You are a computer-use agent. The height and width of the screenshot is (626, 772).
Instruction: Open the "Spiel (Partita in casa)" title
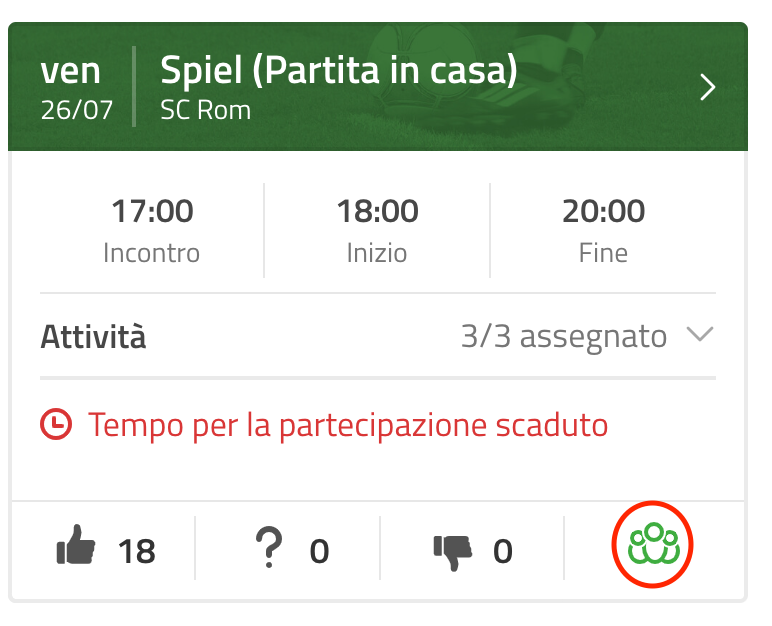pos(339,70)
